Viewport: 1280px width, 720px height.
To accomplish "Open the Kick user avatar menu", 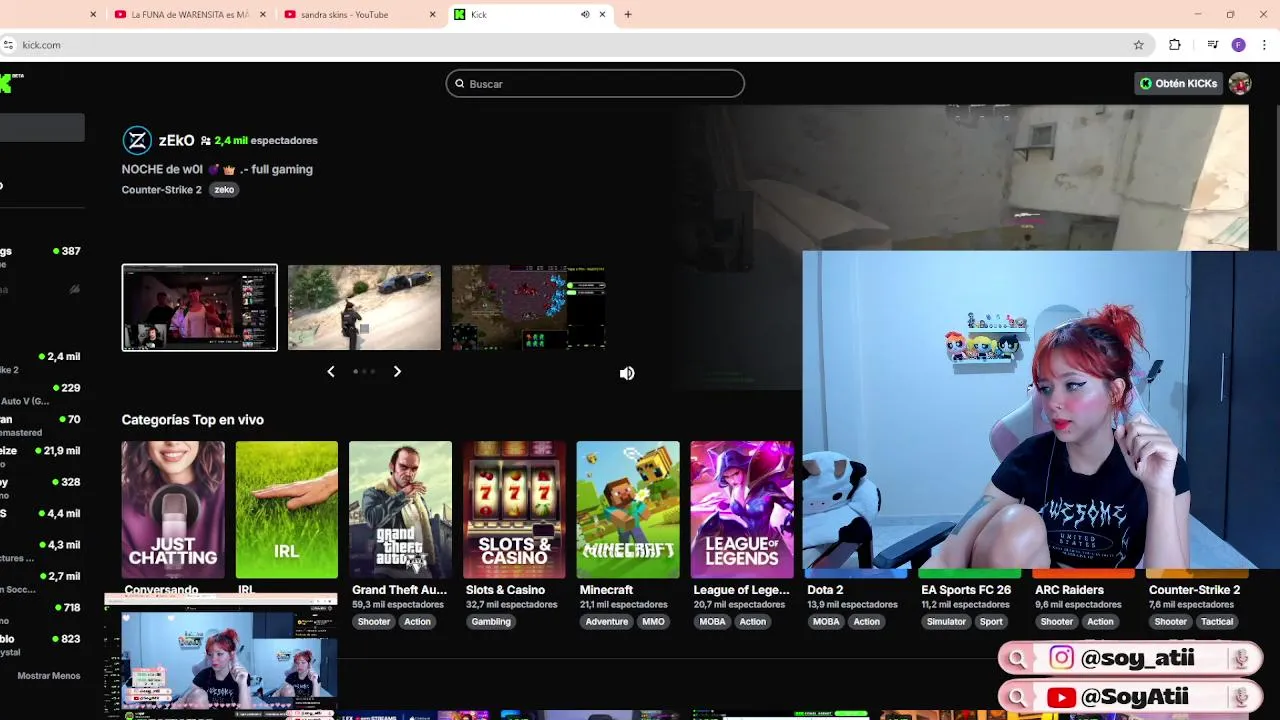I will pos(1240,84).
